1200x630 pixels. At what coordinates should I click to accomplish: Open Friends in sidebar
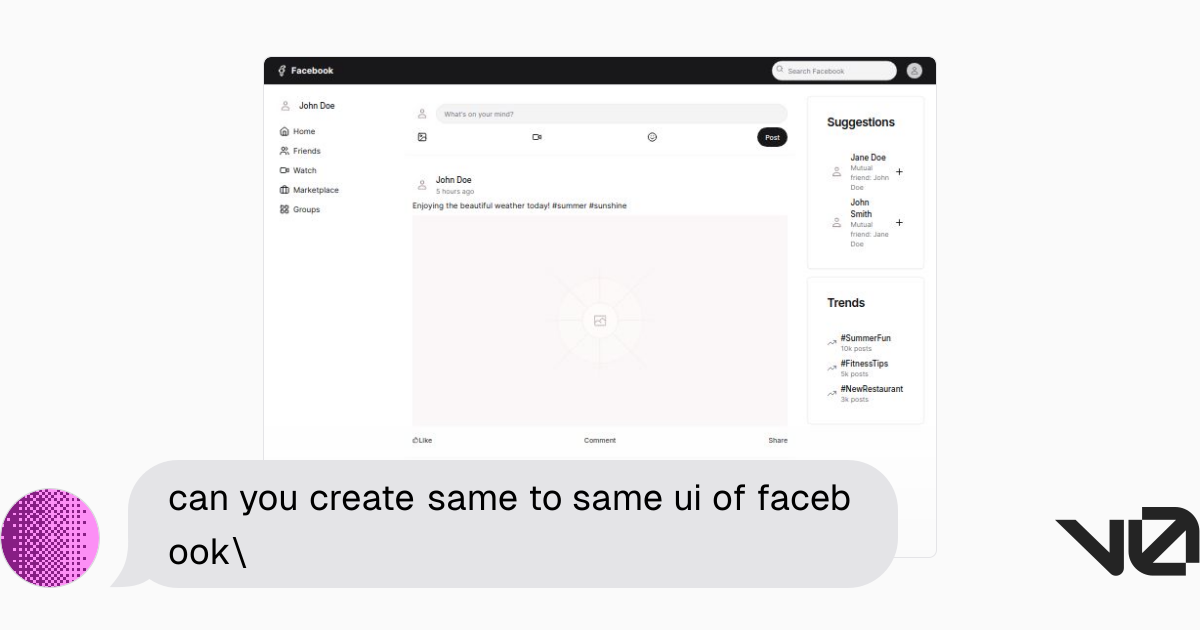[x=300, y=151]
